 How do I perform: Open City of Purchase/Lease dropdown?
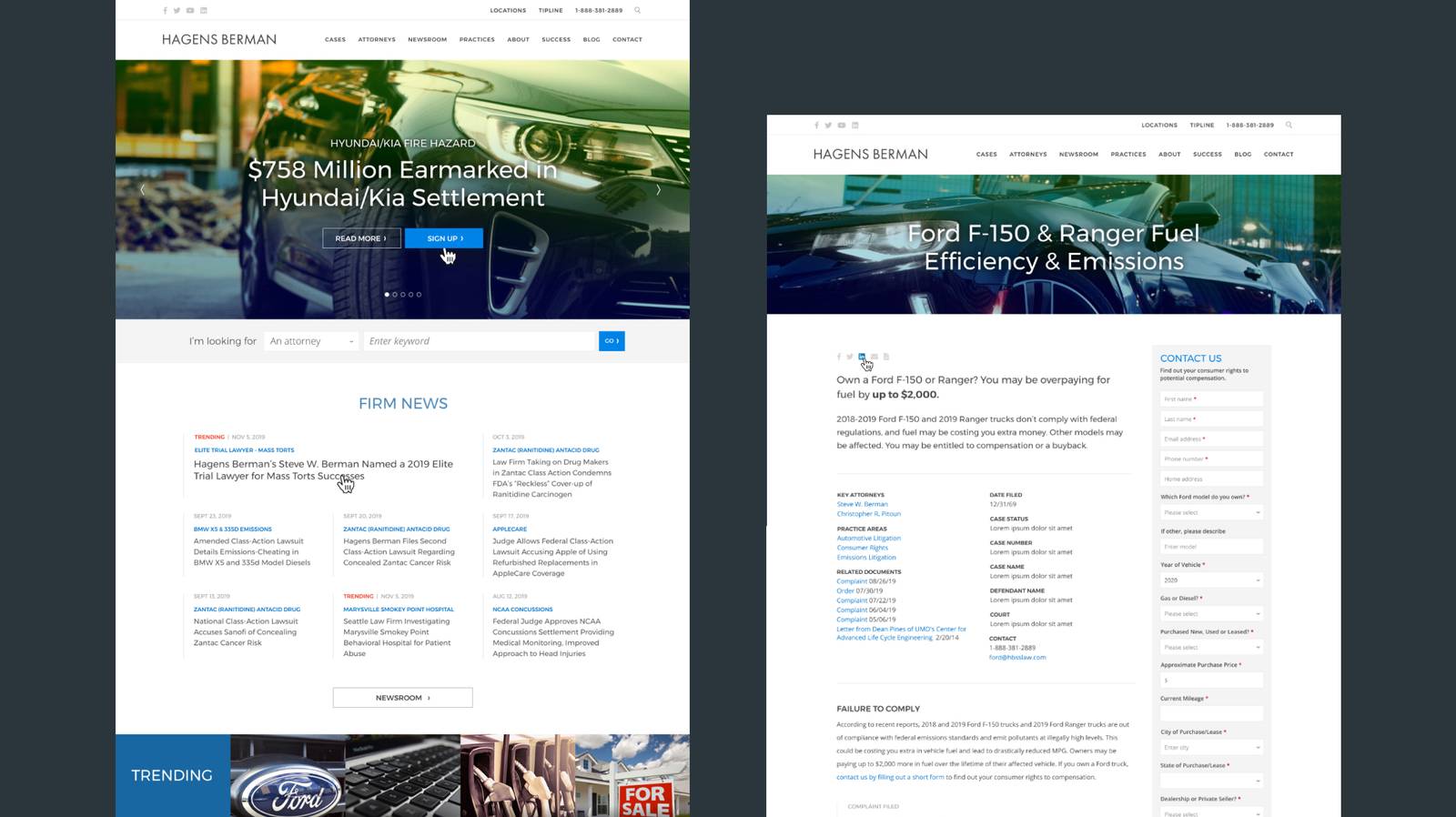tap(1211, 747)
